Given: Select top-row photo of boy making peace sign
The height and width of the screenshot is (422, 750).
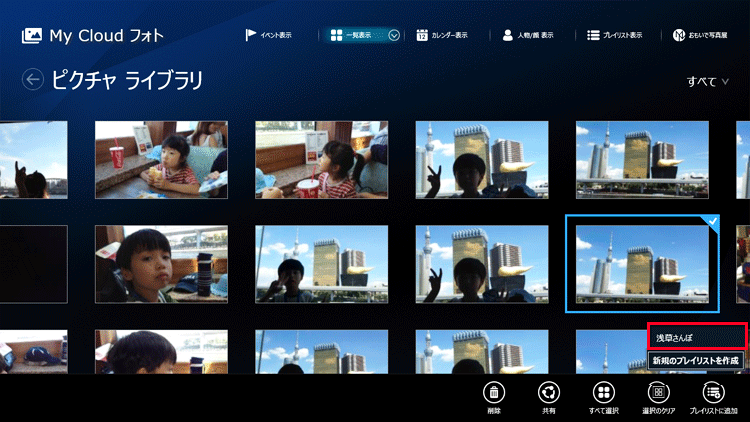Looking at the screenshot, I should pos(482,160).
